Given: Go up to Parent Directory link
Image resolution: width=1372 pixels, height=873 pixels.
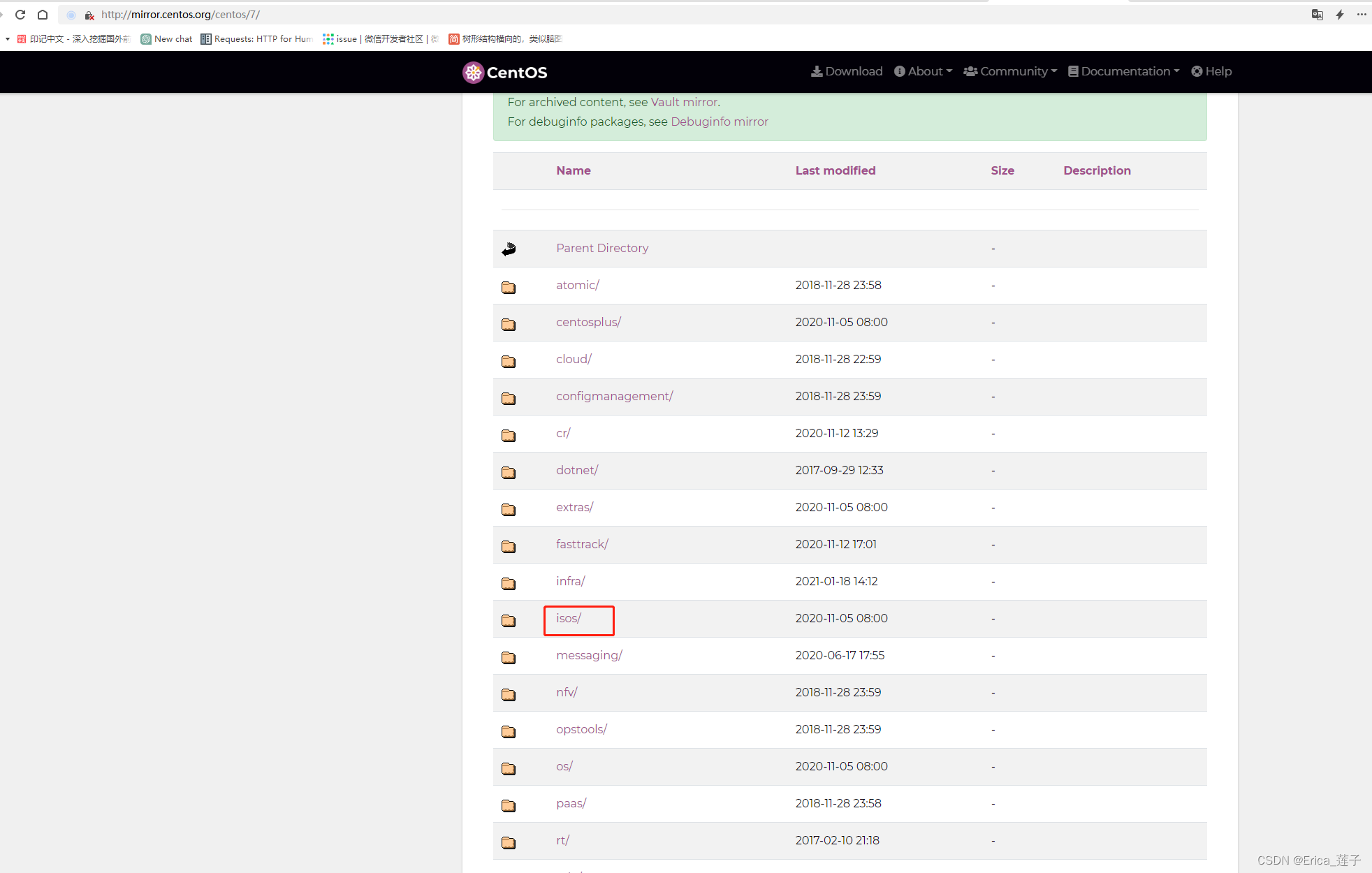Looking at the screenshot, I should click(602, 248).
